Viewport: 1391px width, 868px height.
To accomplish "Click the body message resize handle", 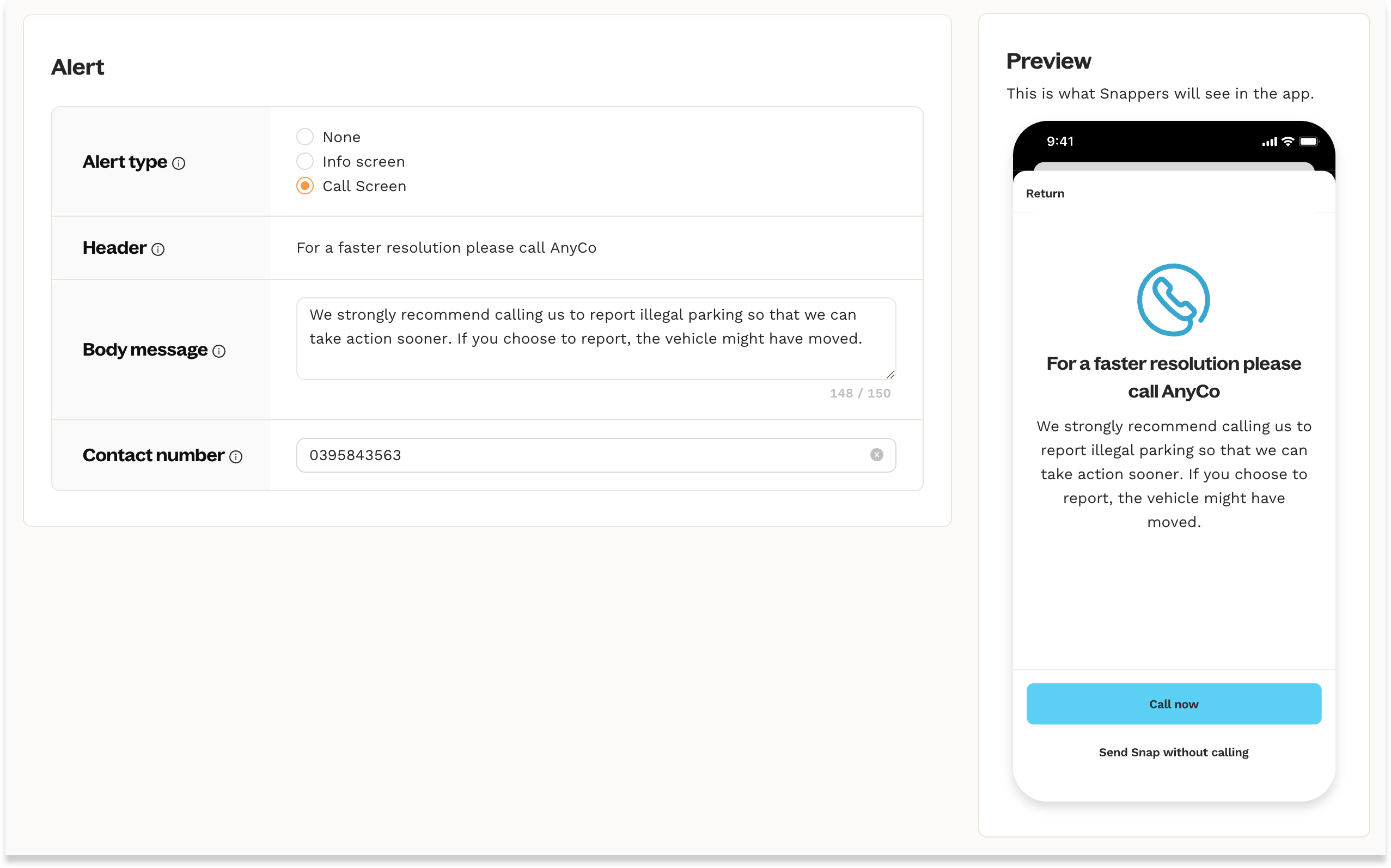I will 890,374.
